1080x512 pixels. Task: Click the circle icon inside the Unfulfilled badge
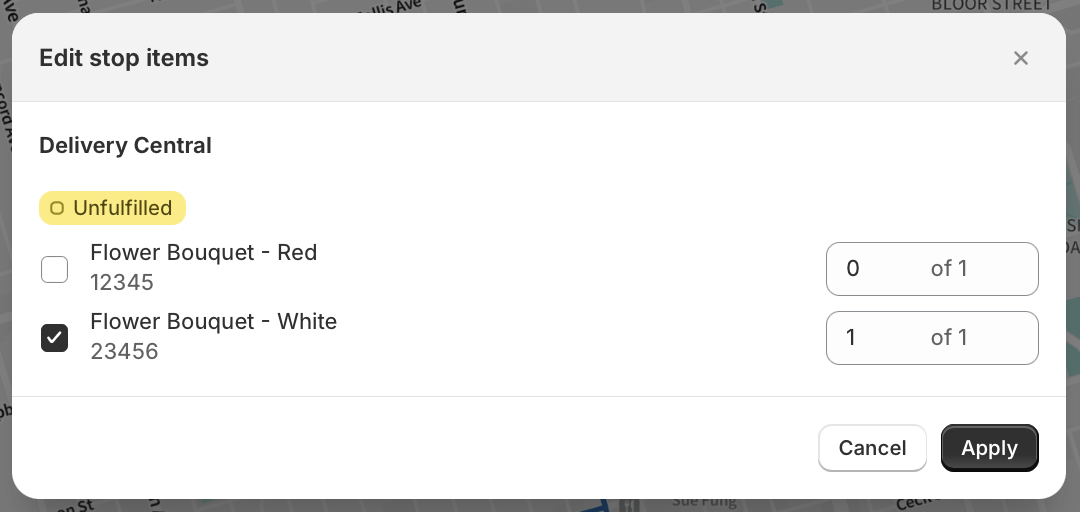(x=57, y=208)
